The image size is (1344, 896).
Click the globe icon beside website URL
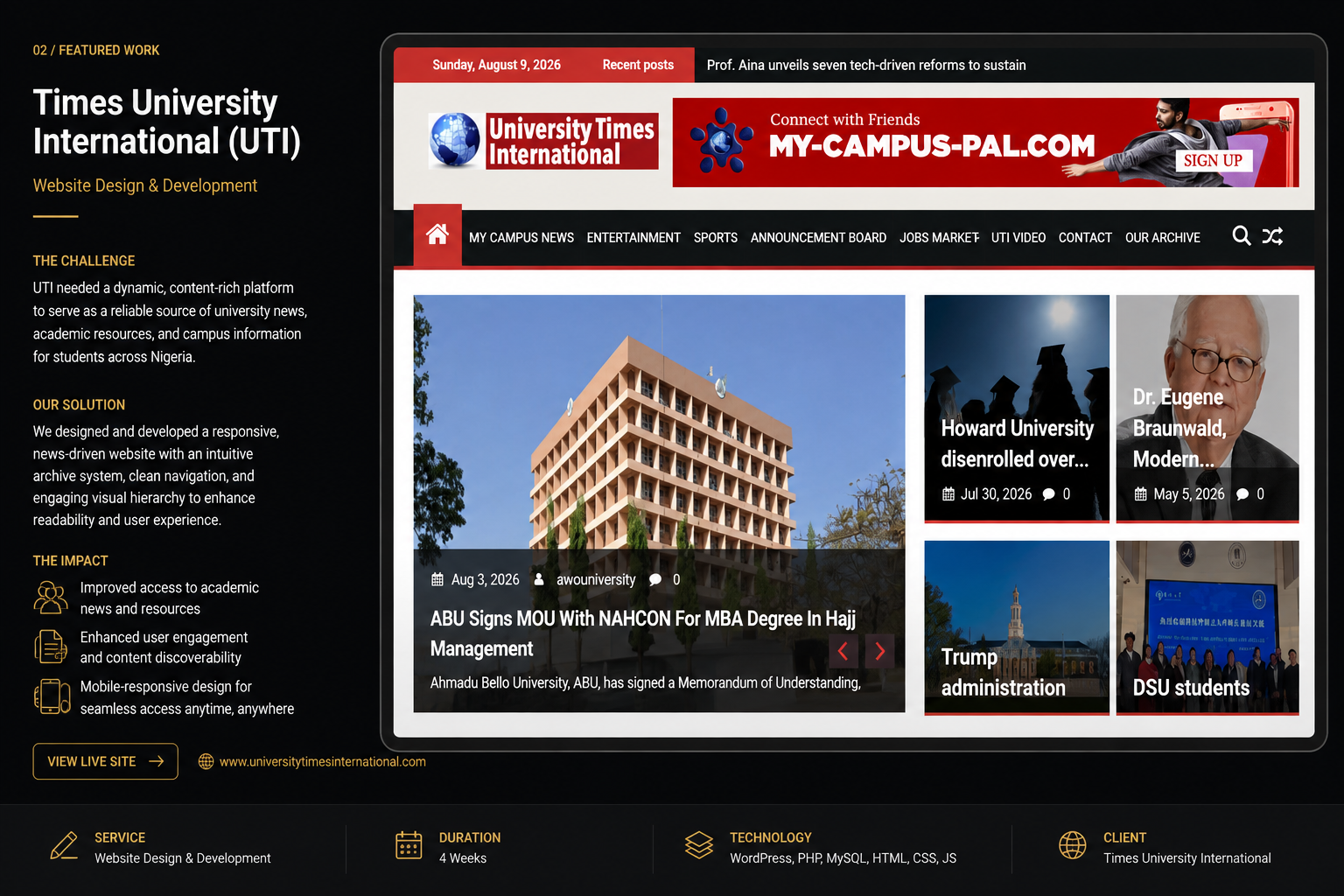click(206, 761)
